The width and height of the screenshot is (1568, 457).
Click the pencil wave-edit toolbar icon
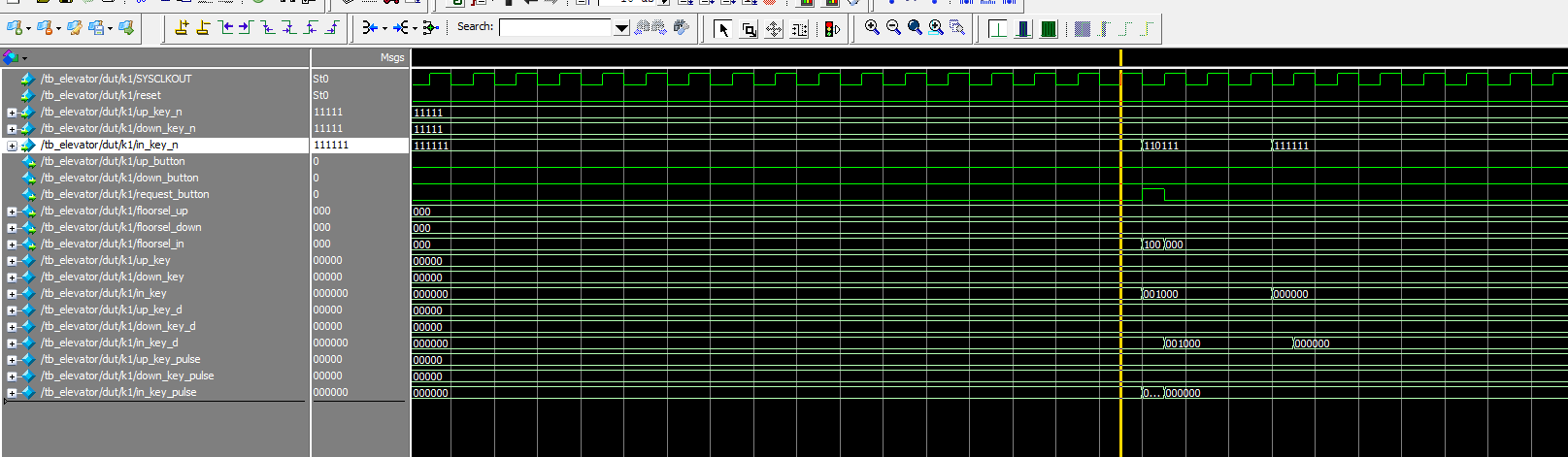click(74, 28)
